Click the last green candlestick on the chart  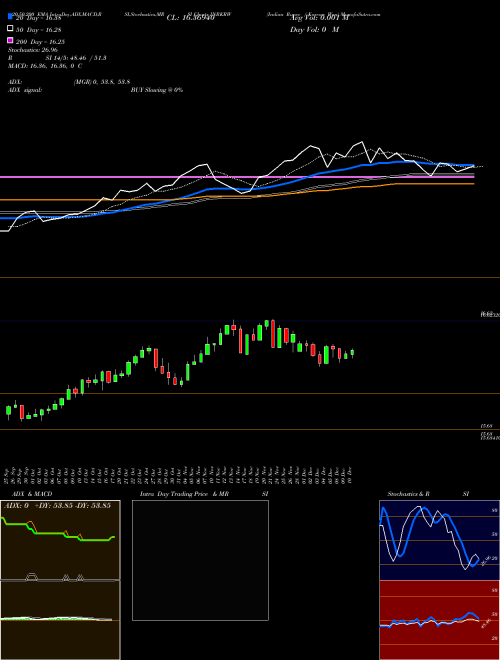[x=352, y=353]
